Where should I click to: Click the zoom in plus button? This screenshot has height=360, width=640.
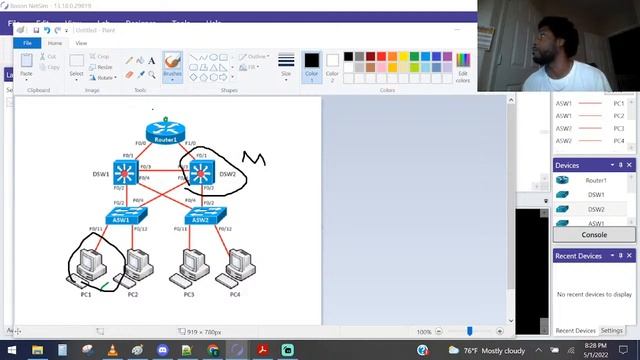[x=500, y=331]
